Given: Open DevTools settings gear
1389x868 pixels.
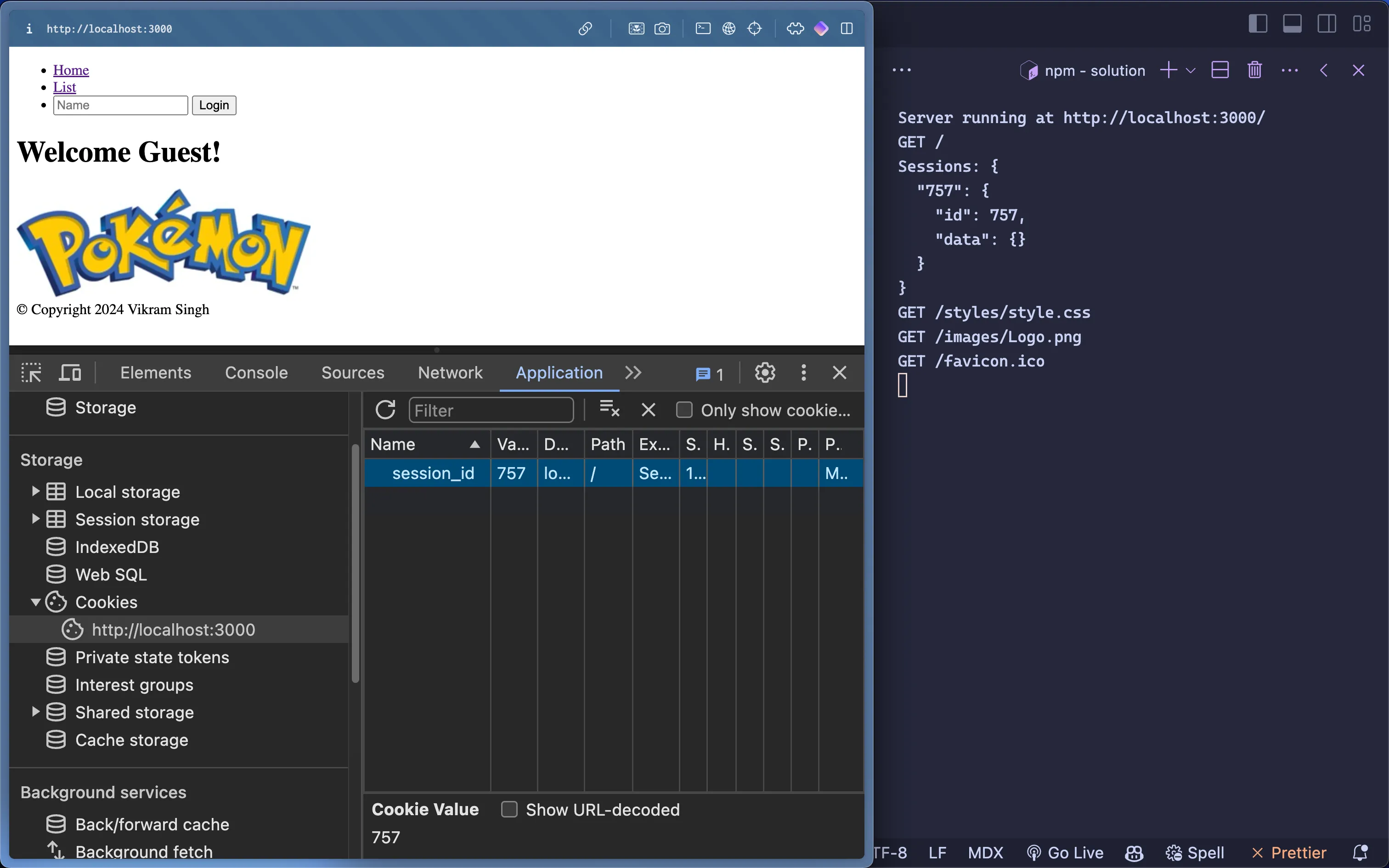Looking at the screenshot, I should click(765, 372).
